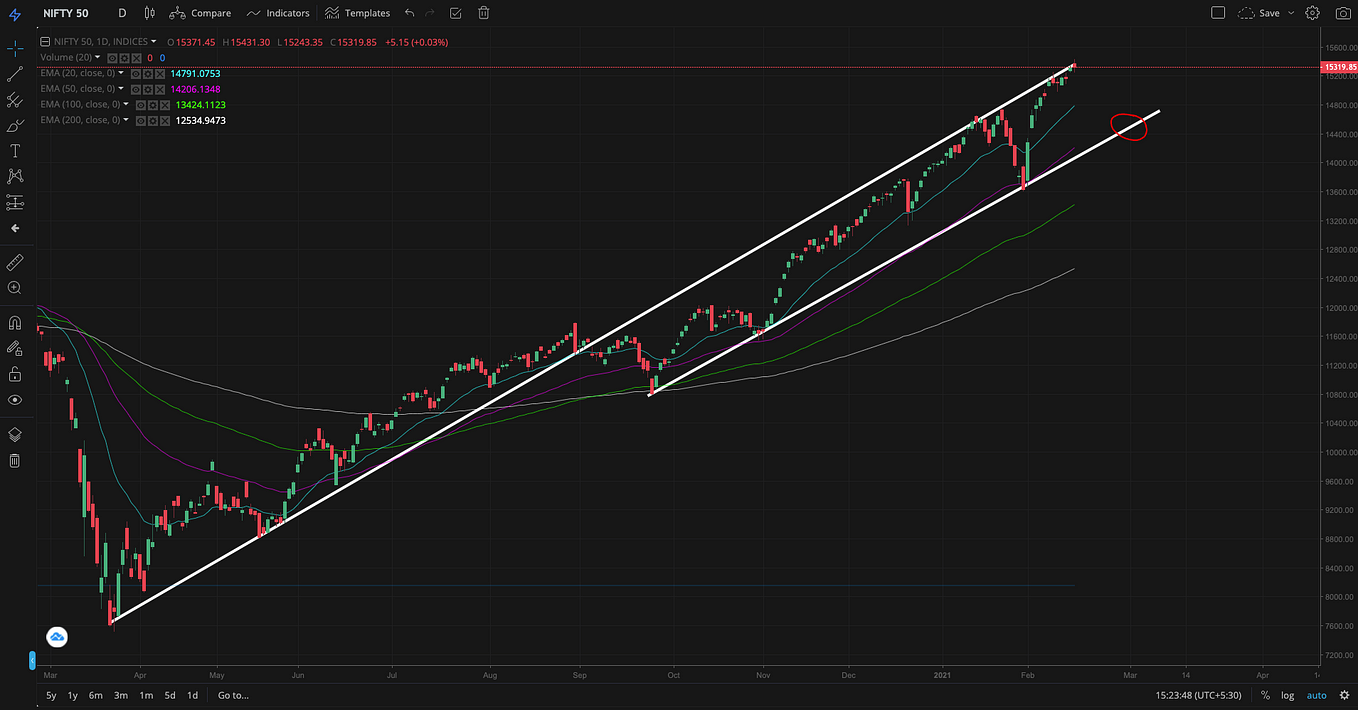Change the D timeframe interval
This screenshot has width=1358, height=710.
122,13
